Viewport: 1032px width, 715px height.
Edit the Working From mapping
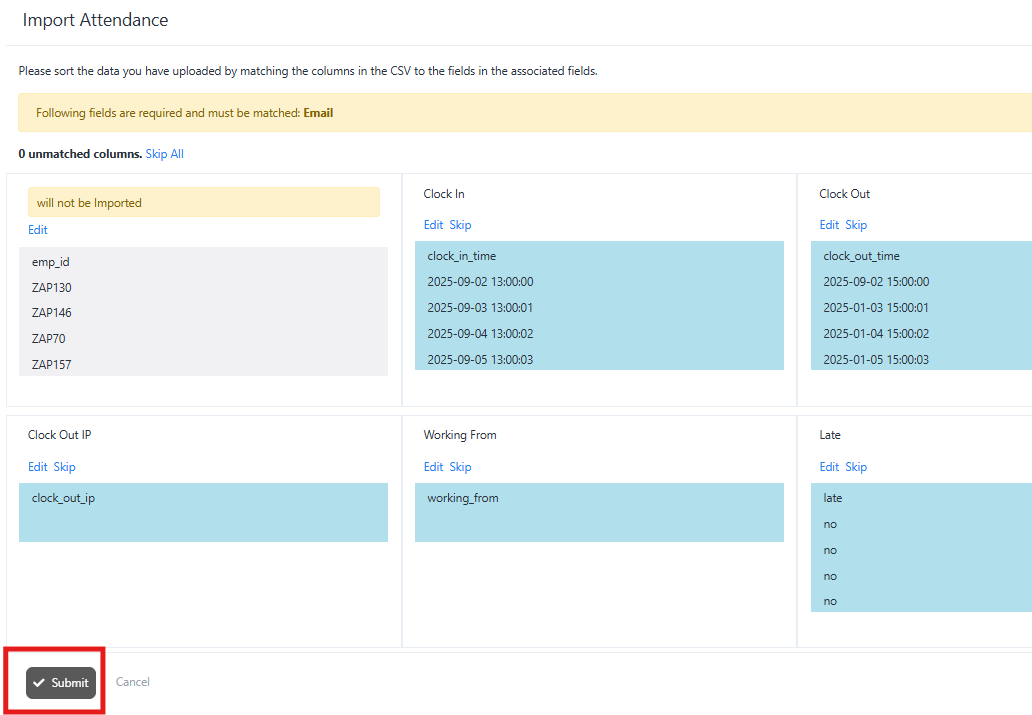tap(433, 467)
